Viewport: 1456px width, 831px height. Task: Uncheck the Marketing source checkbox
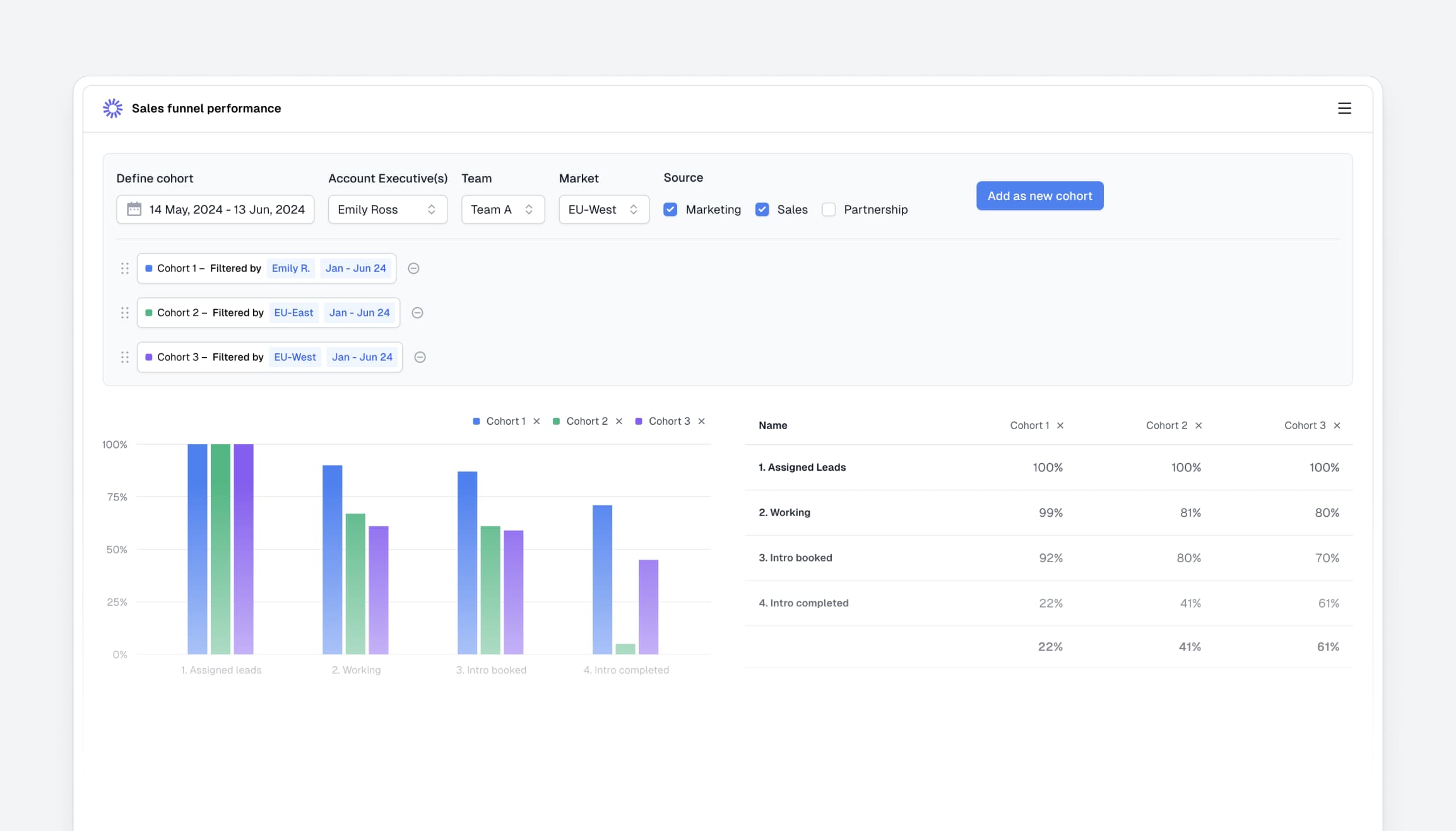pyautogui.click(x=670, y=209)
